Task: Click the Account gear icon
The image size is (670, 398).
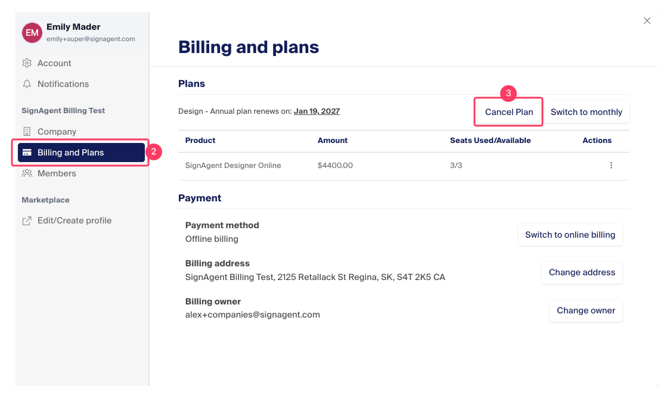Action: (26, 63)
